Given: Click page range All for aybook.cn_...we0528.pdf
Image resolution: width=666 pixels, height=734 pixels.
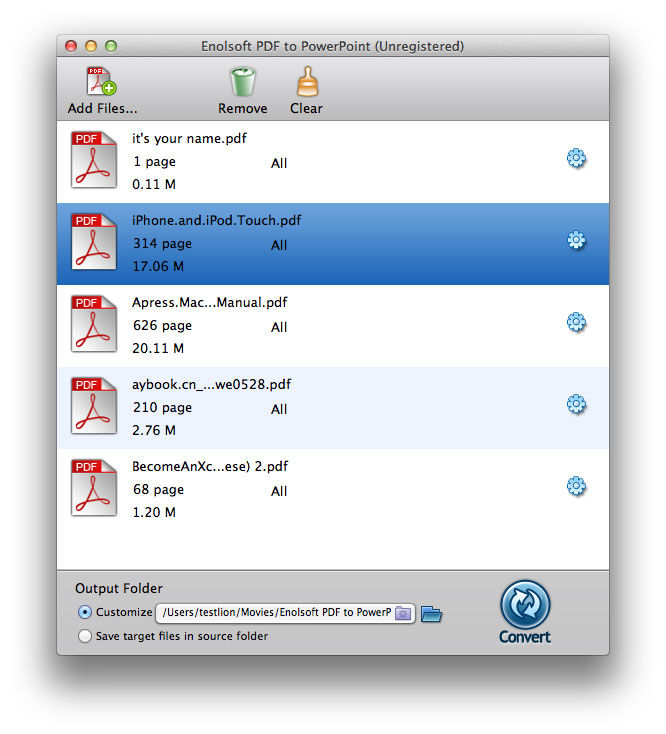Looking at the screenshot, I should point(279,409).
